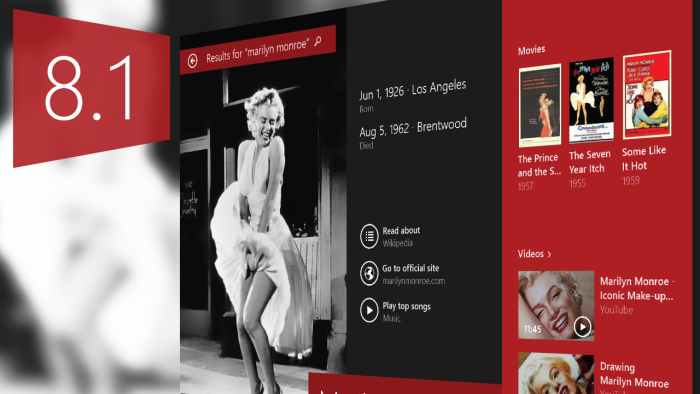Viewport: 700px width, 394px height.
Task: Click the globe official site icon
Action: tap(369, 273)
